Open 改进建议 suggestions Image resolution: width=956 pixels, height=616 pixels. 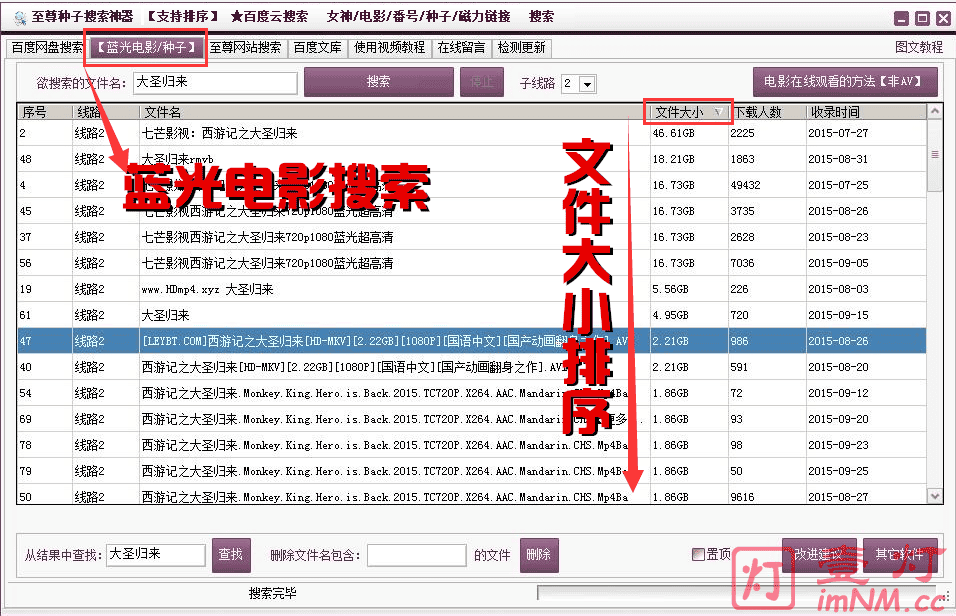(821, 554)
